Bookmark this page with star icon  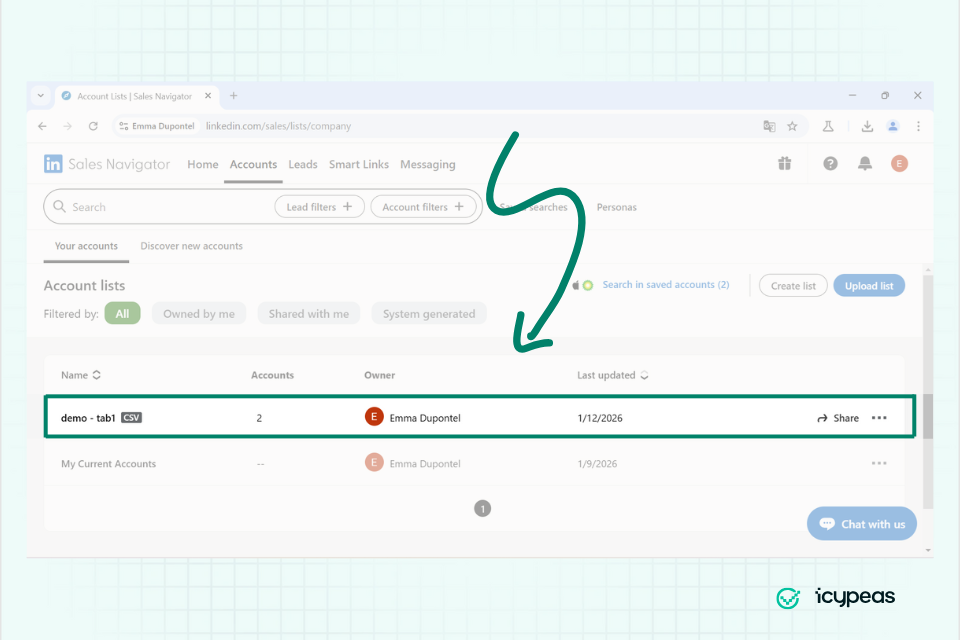tap(792, 126)
